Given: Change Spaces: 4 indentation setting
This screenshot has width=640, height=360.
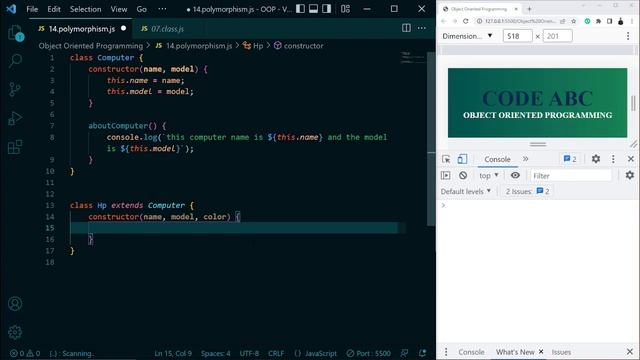Looking at the screenshot, I should tap(216, 353).
